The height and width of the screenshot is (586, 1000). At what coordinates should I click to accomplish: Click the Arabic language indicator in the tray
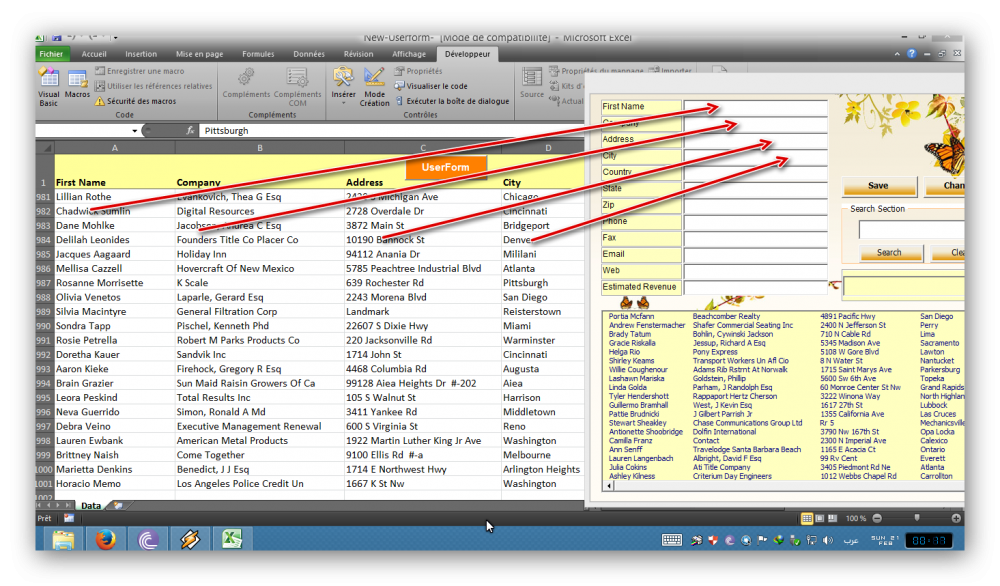point(851,540)
